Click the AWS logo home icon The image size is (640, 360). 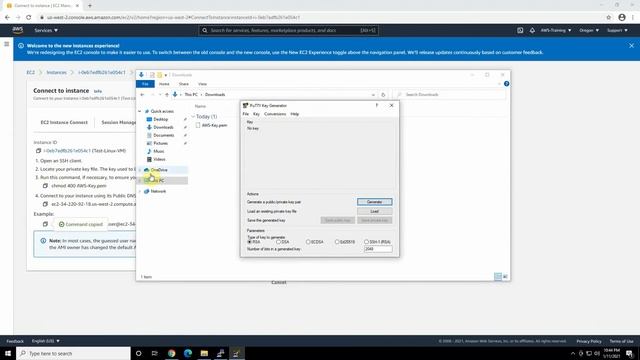pos(18,30)
